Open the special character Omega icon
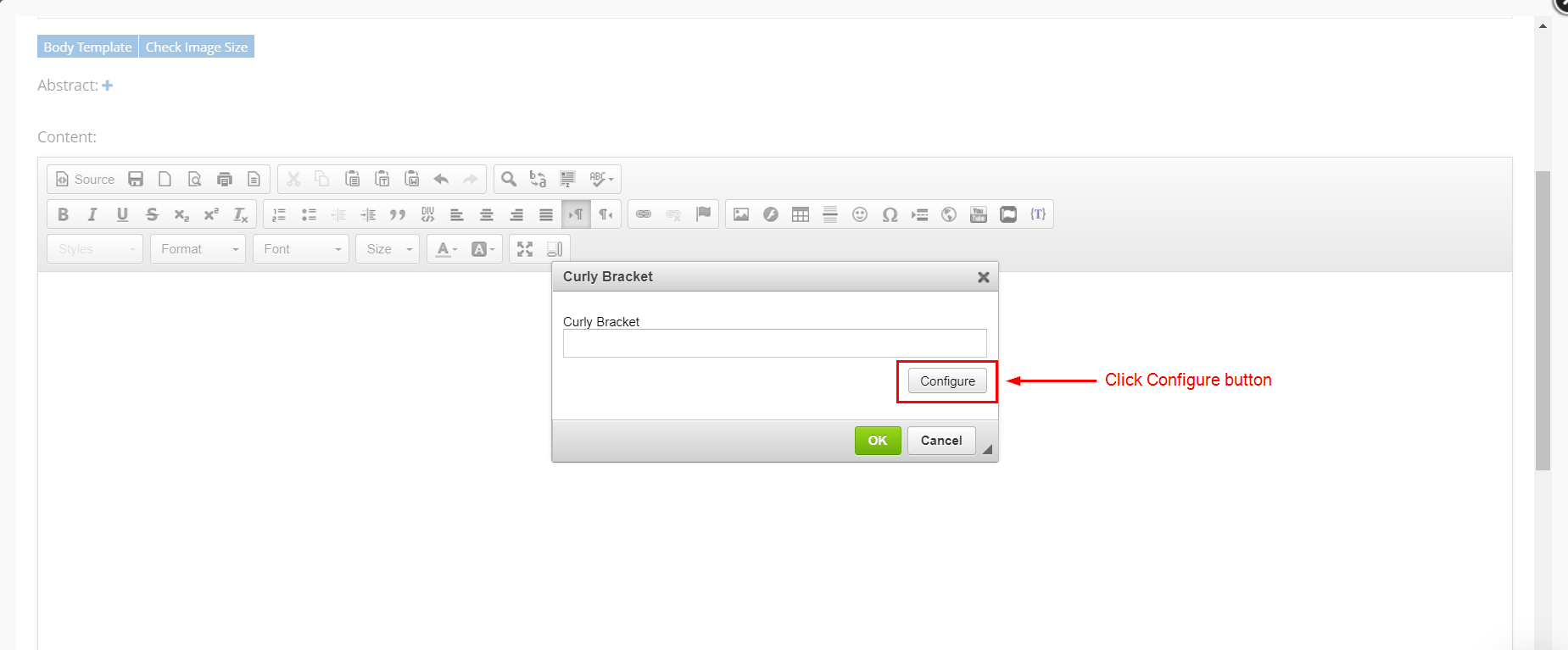Image resolution: width=1568 pixels, height=650 pixels. 890,214
